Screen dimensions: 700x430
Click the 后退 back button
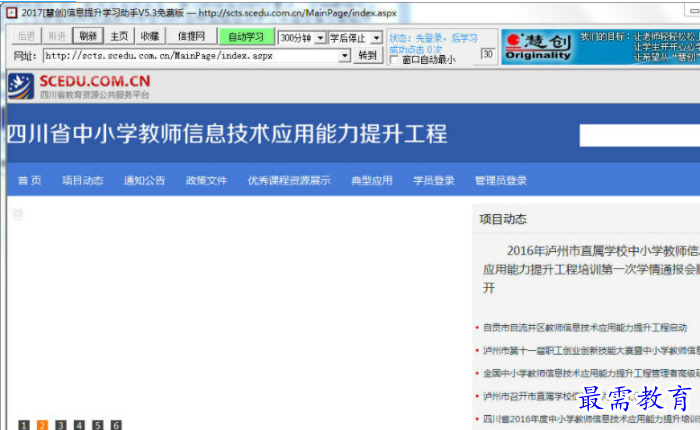pyautogui.click(x=26, y=36)
